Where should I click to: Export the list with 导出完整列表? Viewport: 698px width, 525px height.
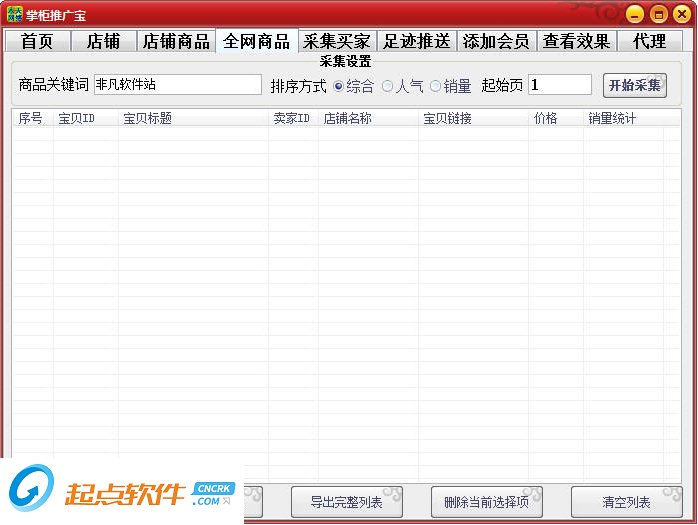(347, 502)
